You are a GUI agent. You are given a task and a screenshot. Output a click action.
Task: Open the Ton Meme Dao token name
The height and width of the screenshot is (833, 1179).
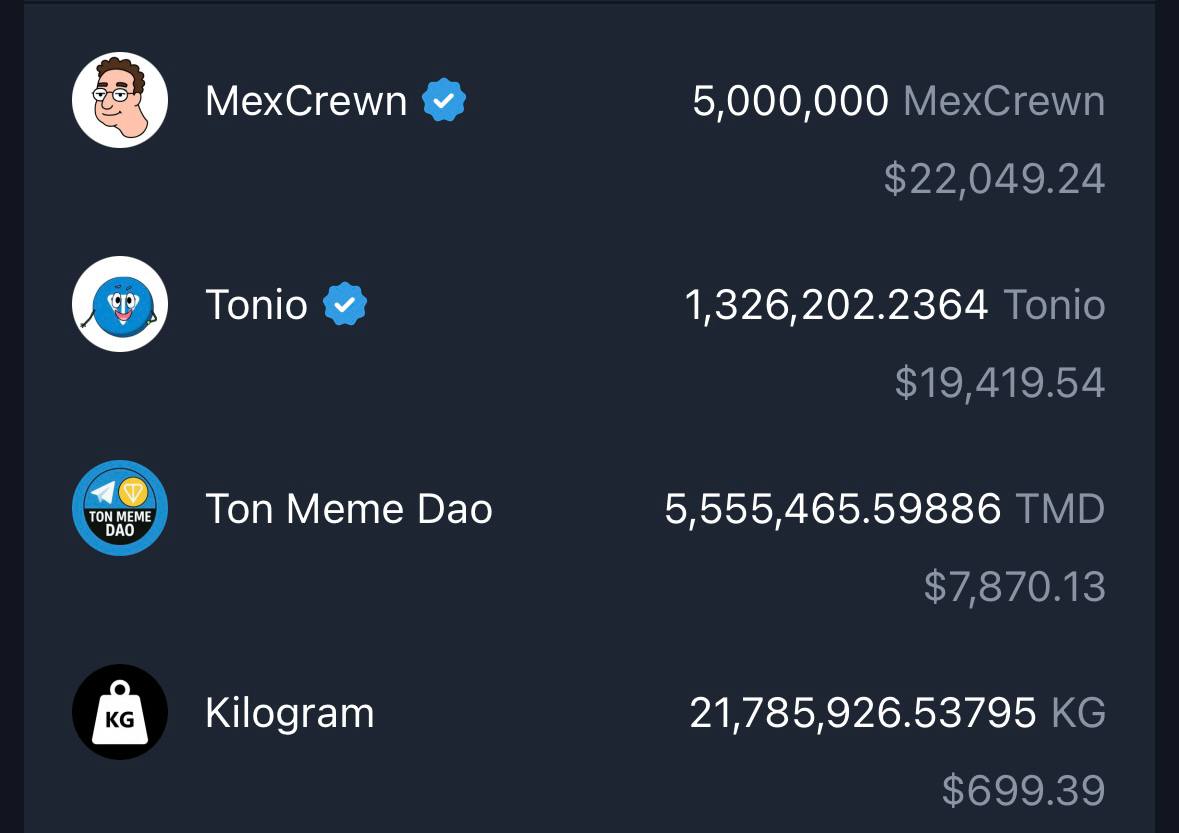[x=349, y=509]
